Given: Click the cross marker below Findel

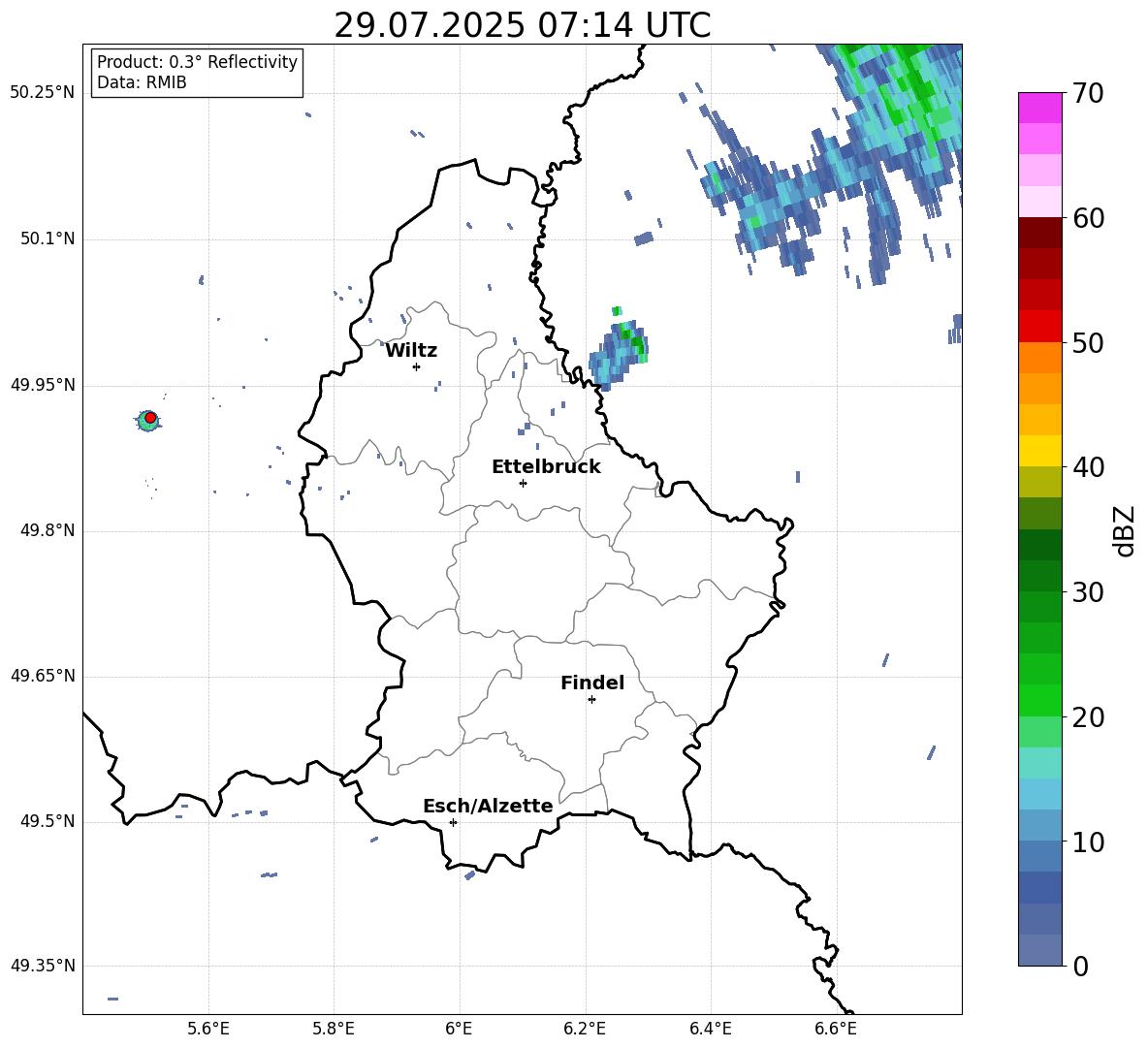Looking at the screenshot, I should tap(591, 700).
